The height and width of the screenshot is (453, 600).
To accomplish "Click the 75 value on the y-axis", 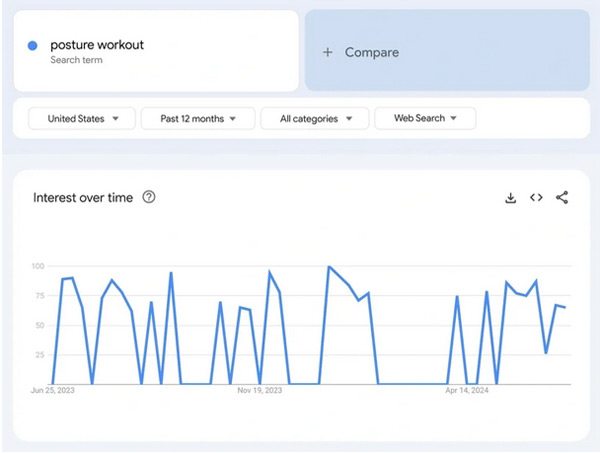I will pos(41,296).
